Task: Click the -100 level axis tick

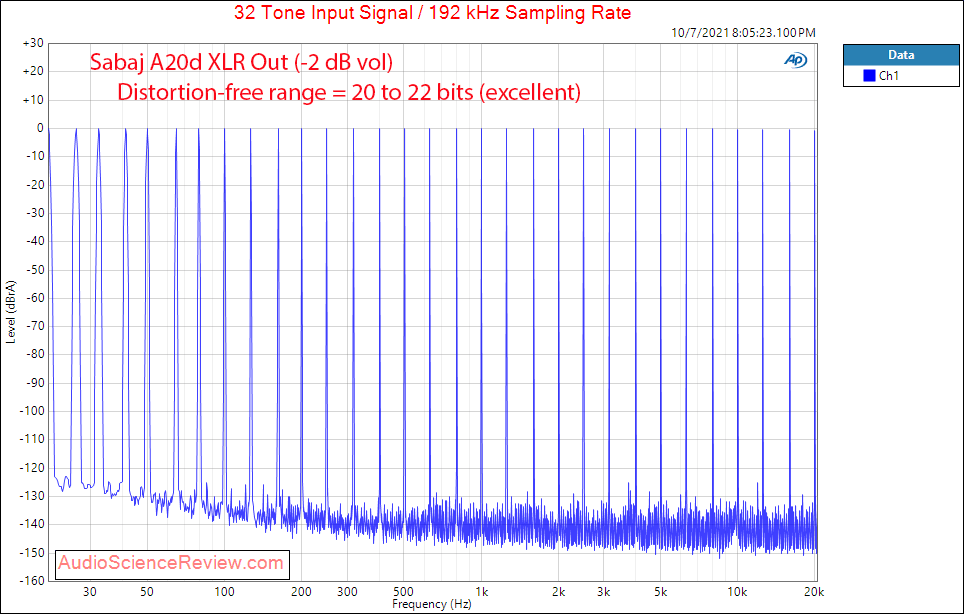Action: click(32, 411)
